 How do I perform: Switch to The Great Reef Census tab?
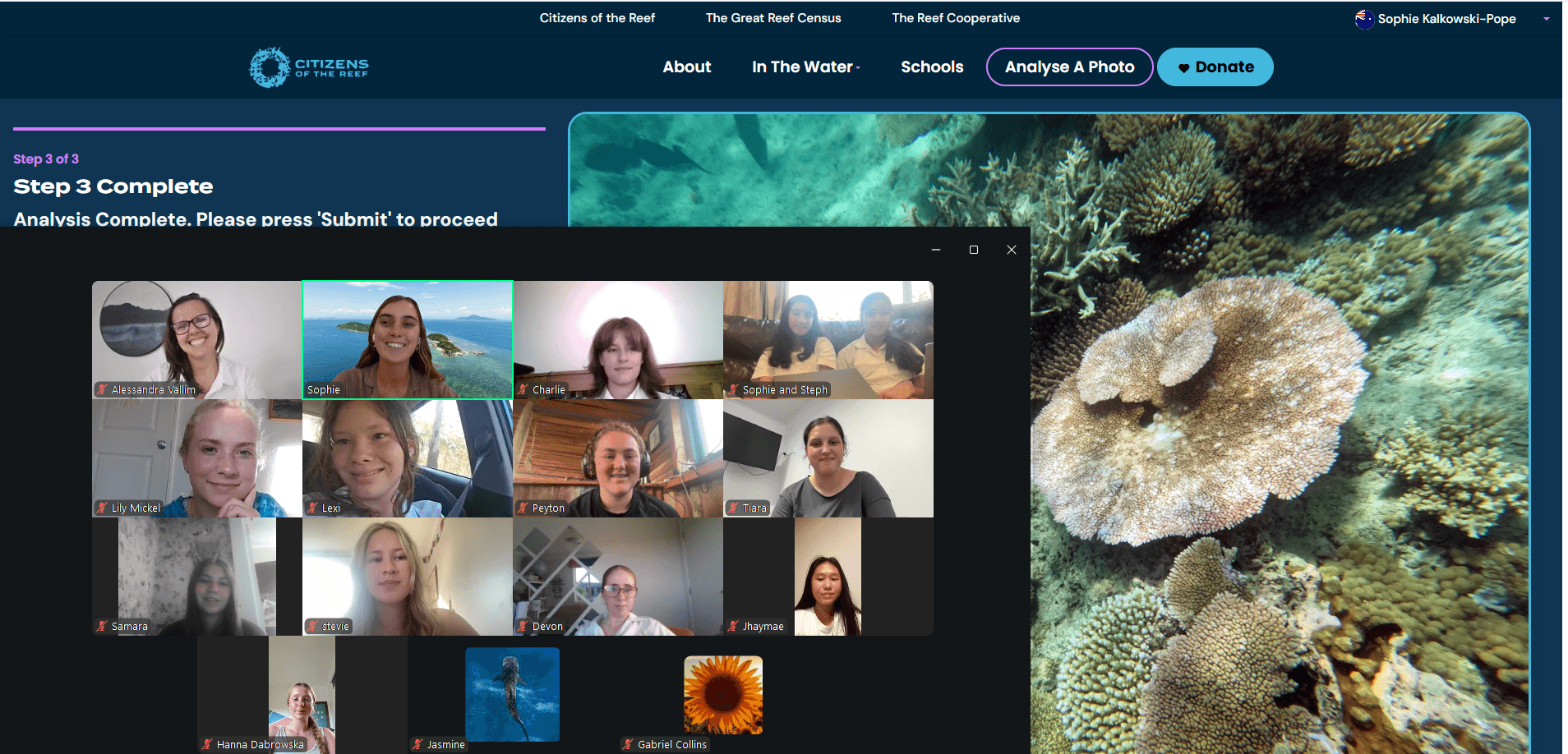click(772, 18)
